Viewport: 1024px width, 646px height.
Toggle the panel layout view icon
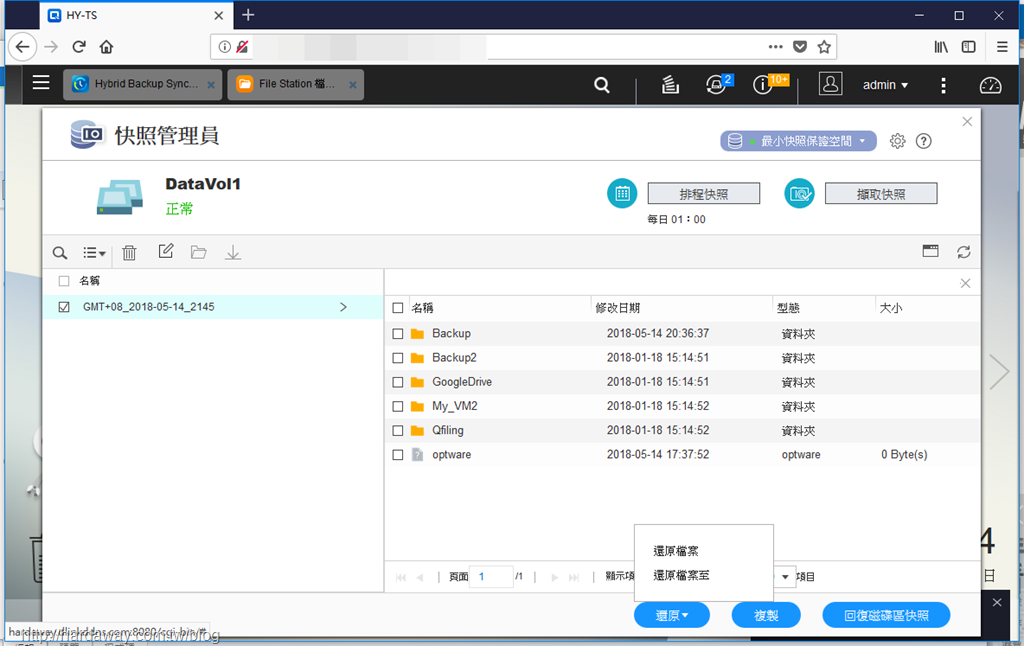[x=931, y=251]
